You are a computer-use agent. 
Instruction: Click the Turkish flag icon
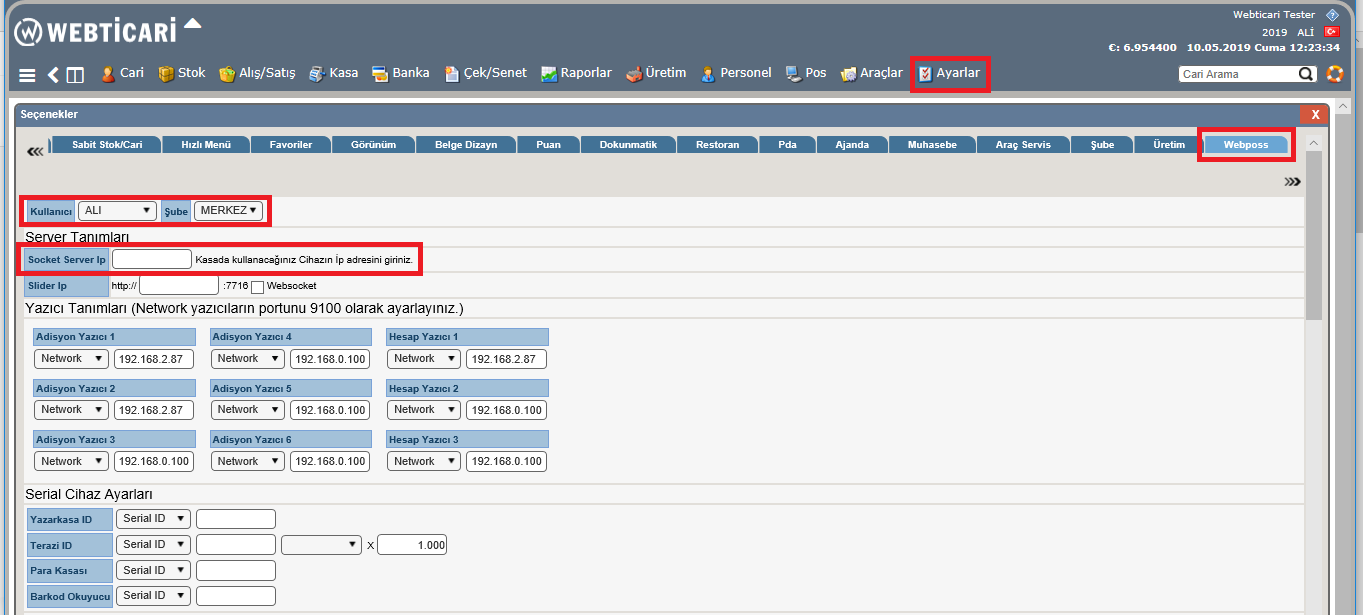click(x=1331, y=32)
